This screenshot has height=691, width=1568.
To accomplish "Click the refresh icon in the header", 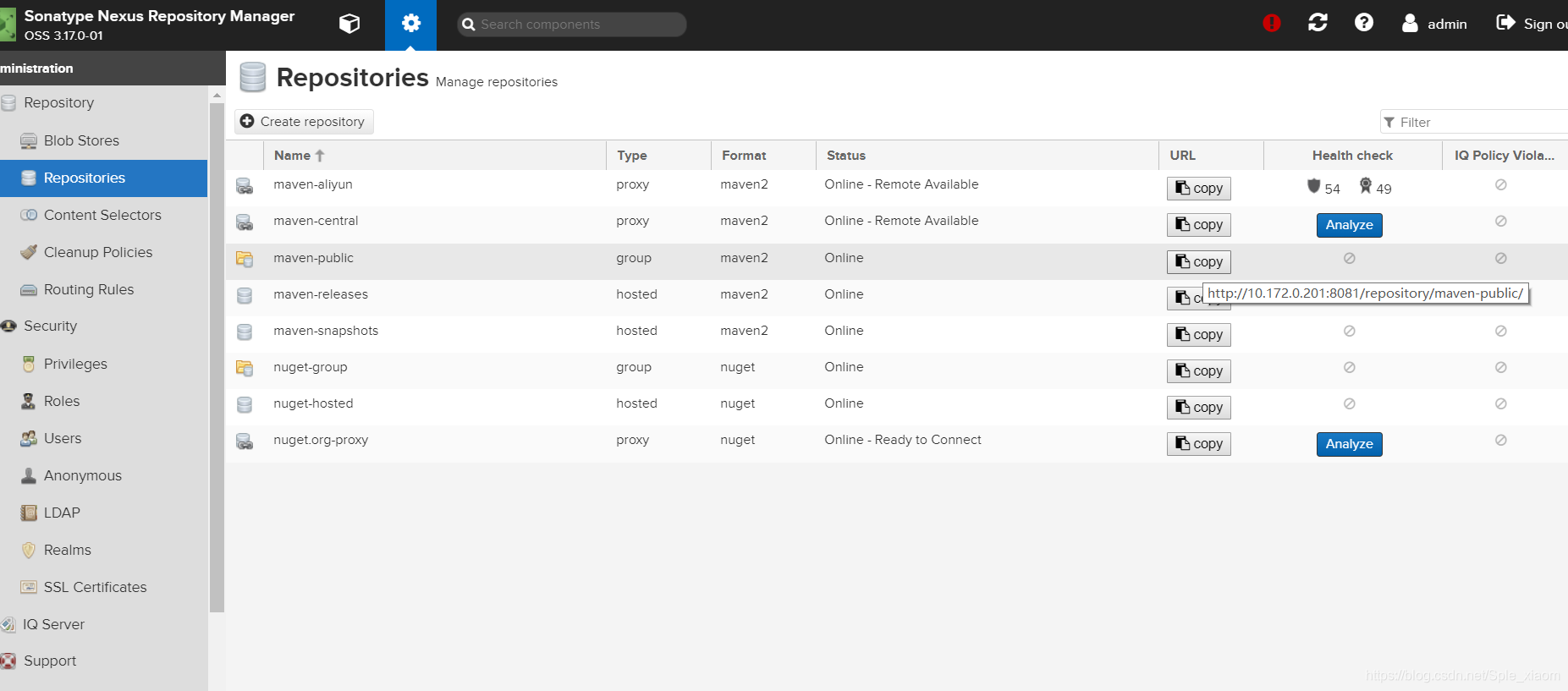I will tap(1318, 23).
